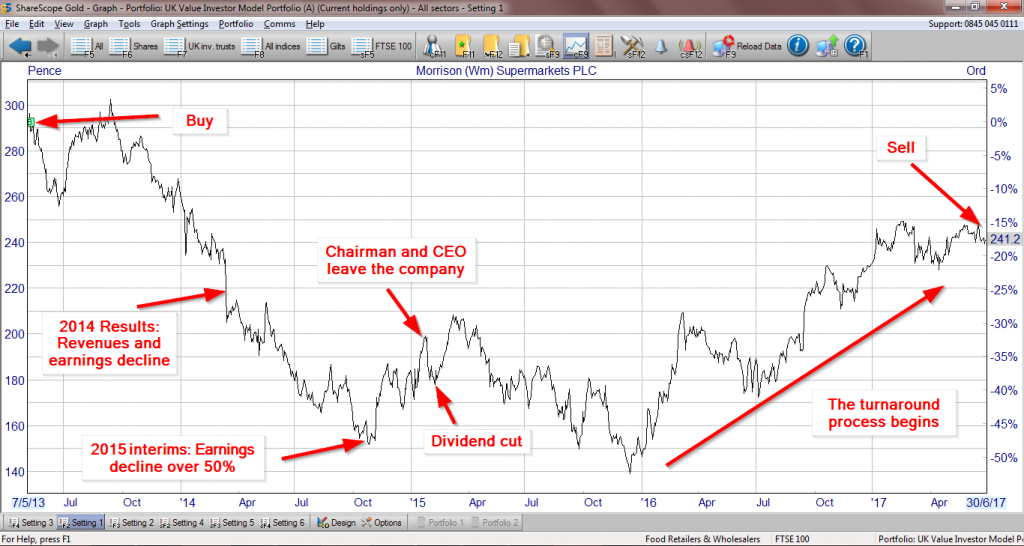Switch to Setting 1 graph tab
This screenshot has height=546, width=1024.
pyautogui.click(x=81, y=522)
